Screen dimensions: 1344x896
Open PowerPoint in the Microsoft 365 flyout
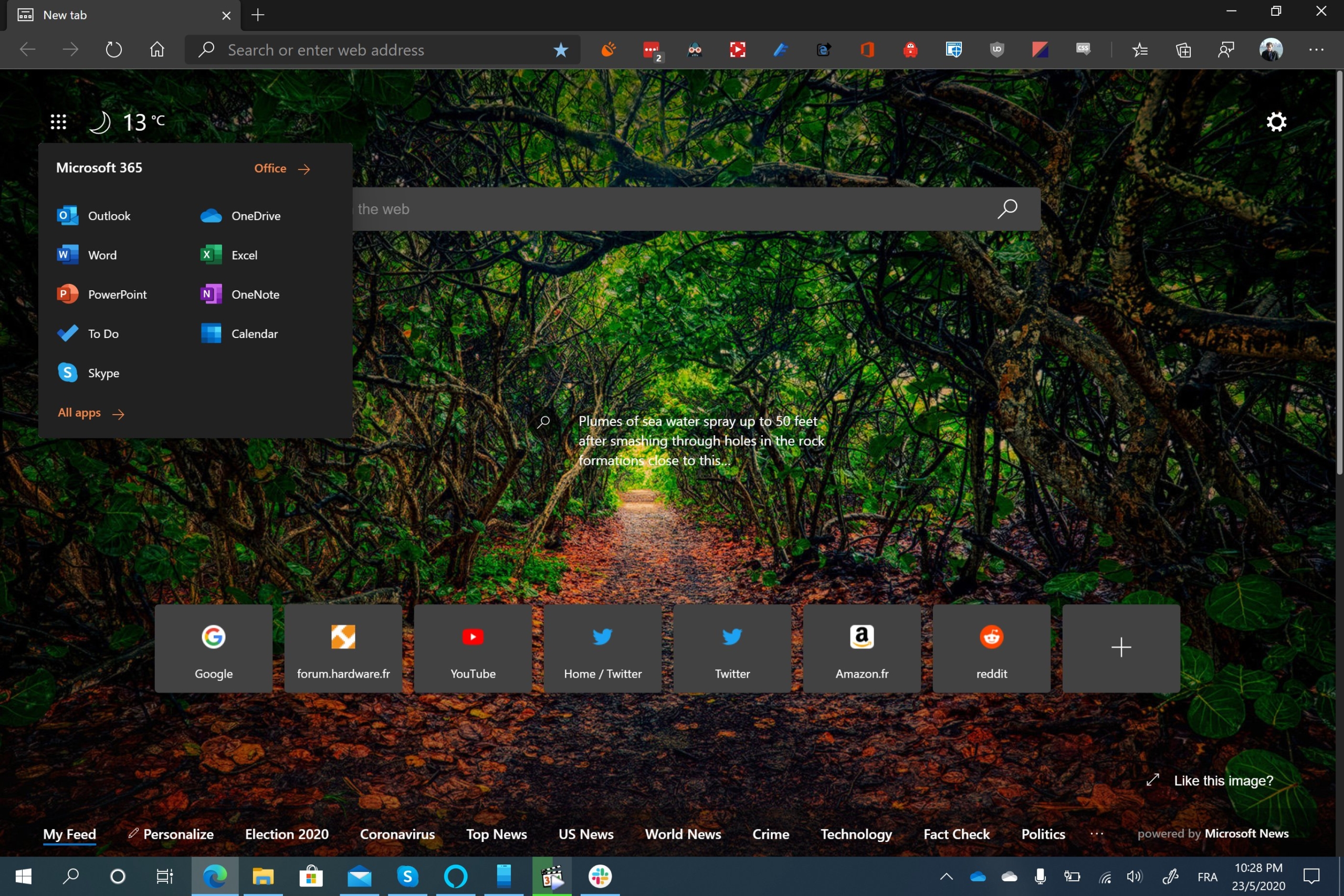pyautogui.click(x=117, y=294)
